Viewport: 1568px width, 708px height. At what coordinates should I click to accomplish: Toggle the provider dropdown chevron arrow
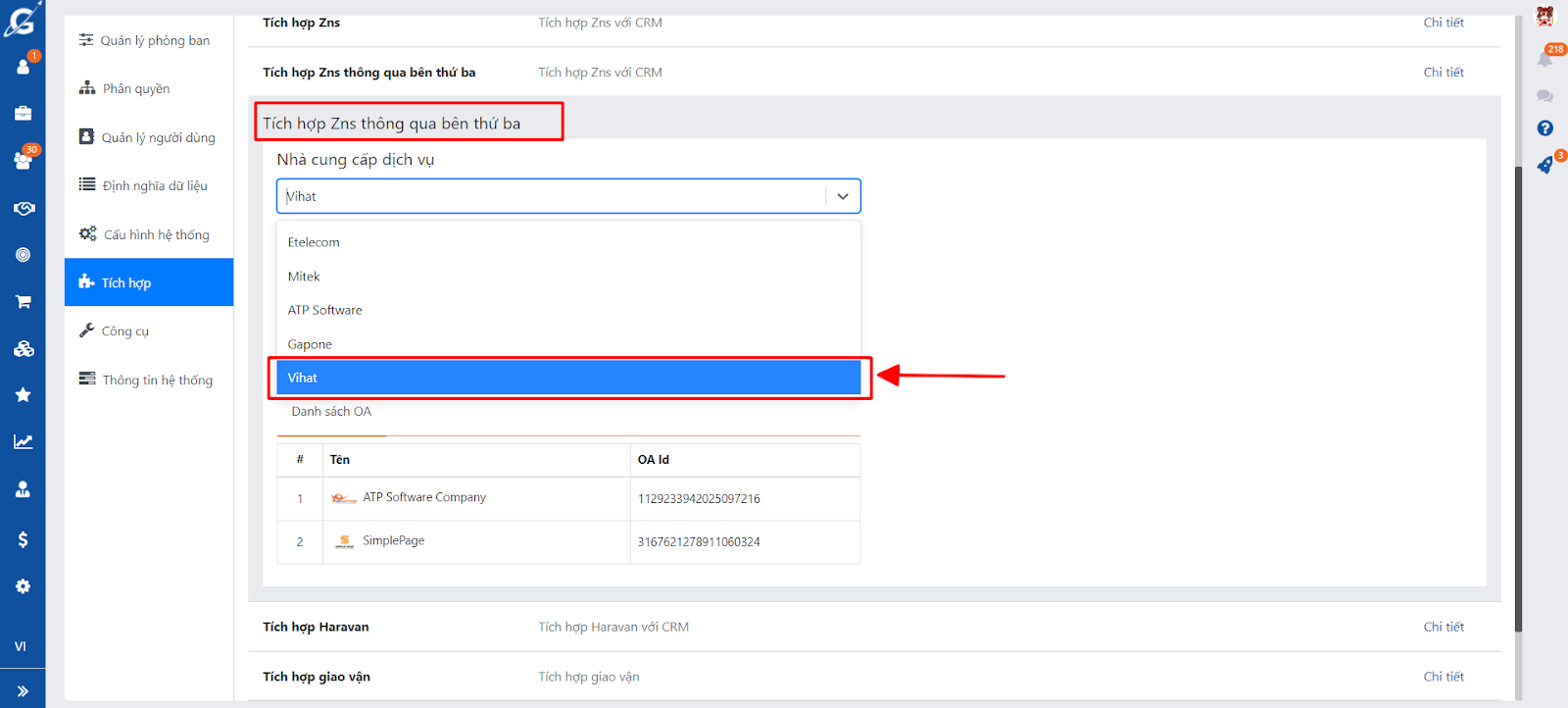tap(843, 196)
